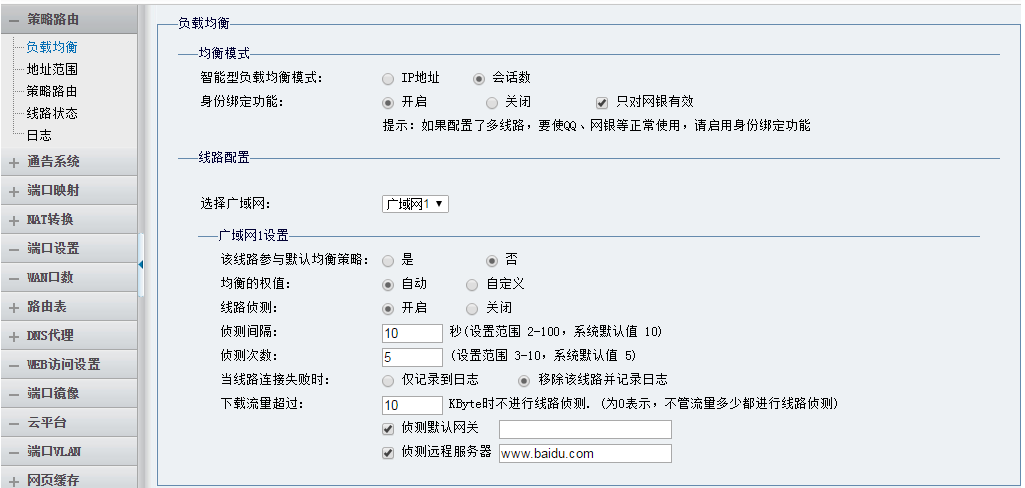Open the 端口设置 sidebar section
Screen dimensions: 1025x488
[x=69, y=248]
